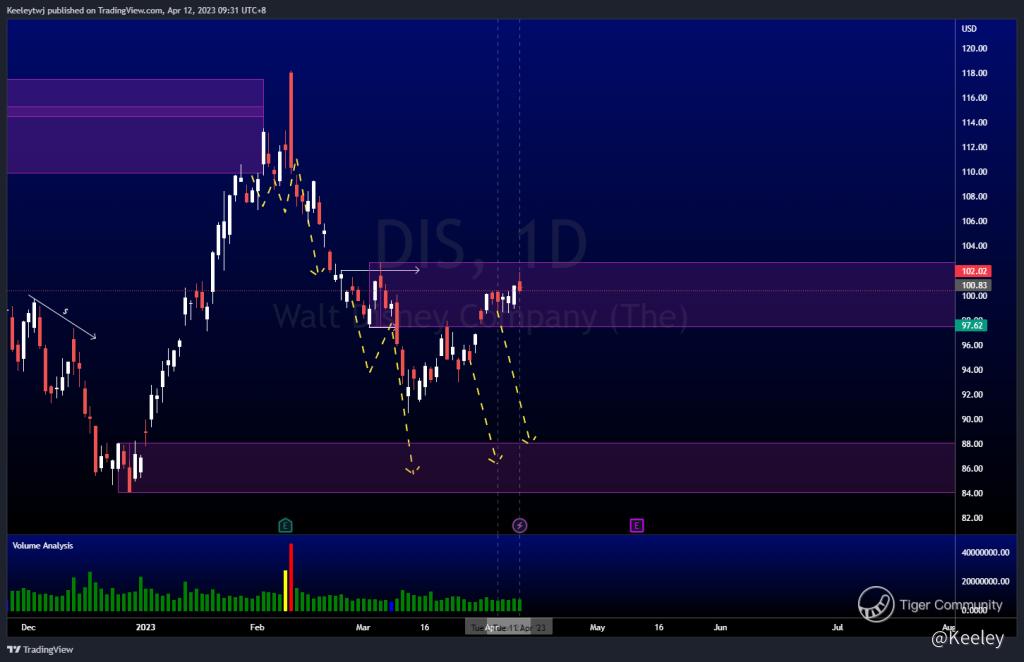Click the 104.00 price axis value
Screen dimensions: 1024x662
coord(974,245)
